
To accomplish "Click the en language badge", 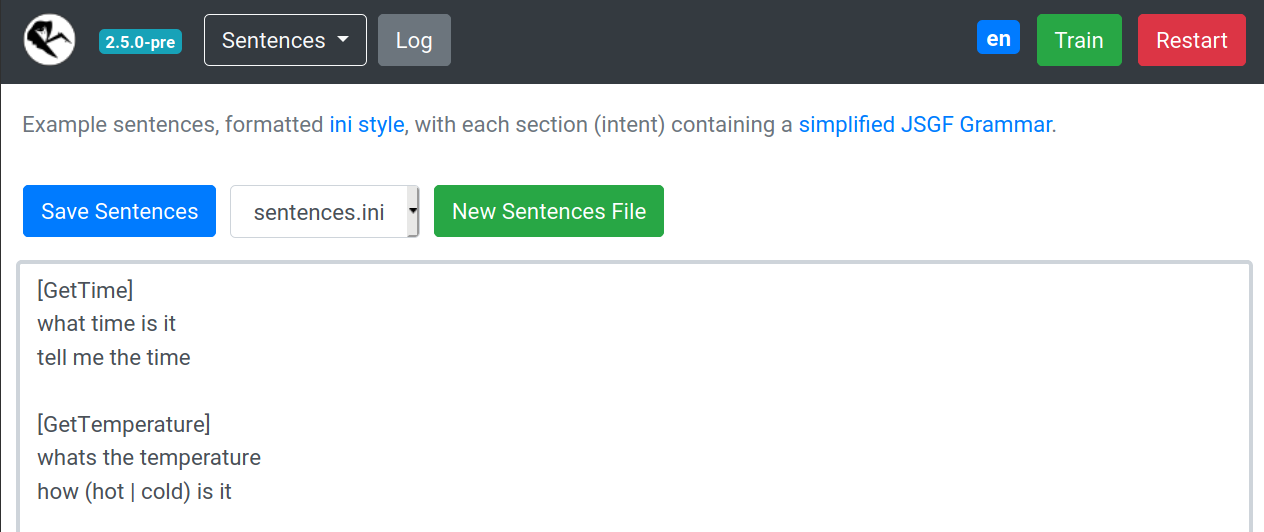I will click(998, 39).
